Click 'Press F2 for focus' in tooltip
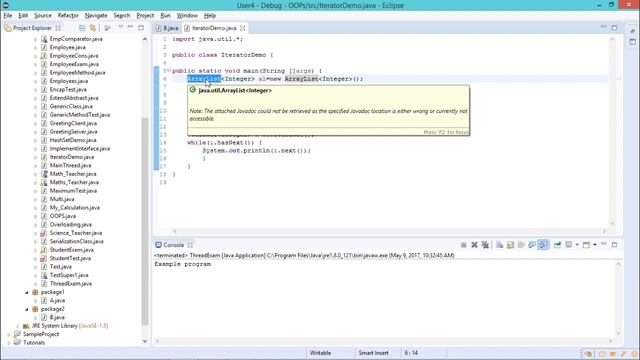640x360 pixels. point(446,132)
